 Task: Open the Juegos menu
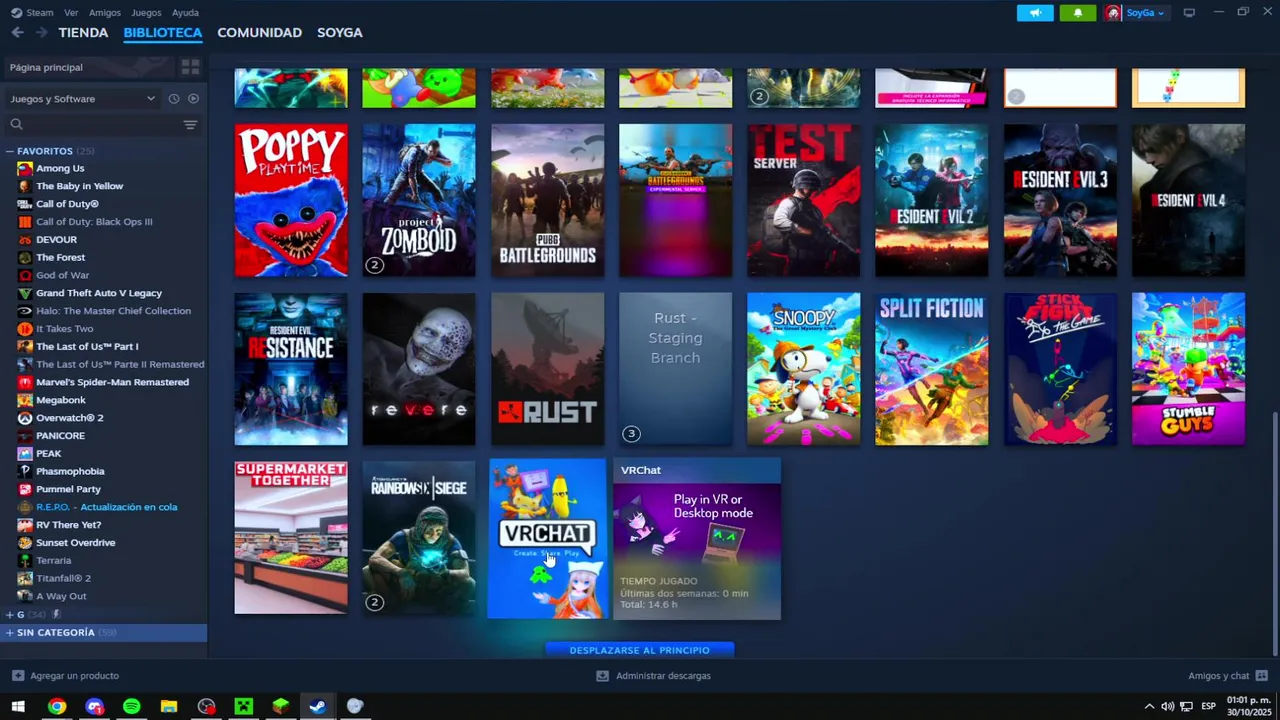146,13
